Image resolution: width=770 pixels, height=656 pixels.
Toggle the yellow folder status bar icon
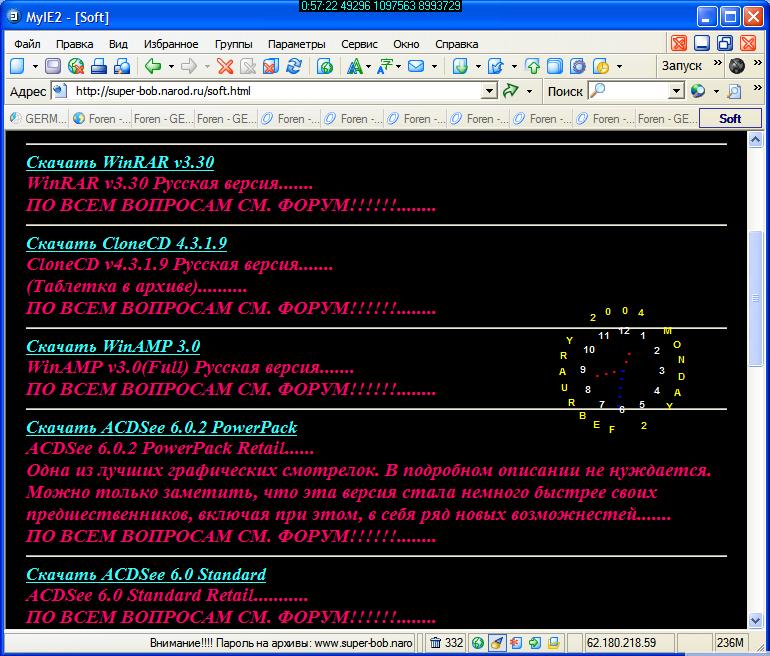point(553,643)
